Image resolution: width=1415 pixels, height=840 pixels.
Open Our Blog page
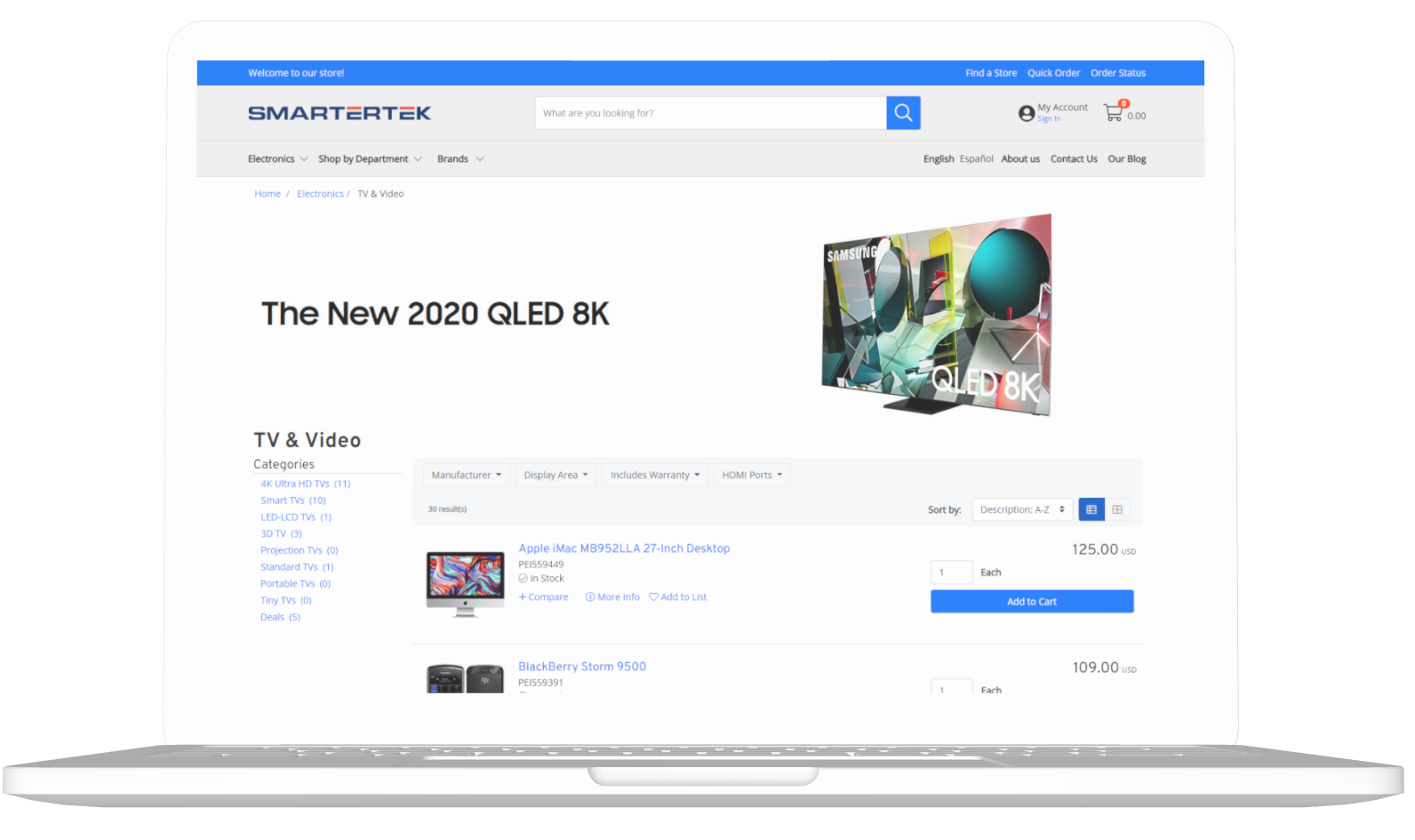pos(1127,159)
